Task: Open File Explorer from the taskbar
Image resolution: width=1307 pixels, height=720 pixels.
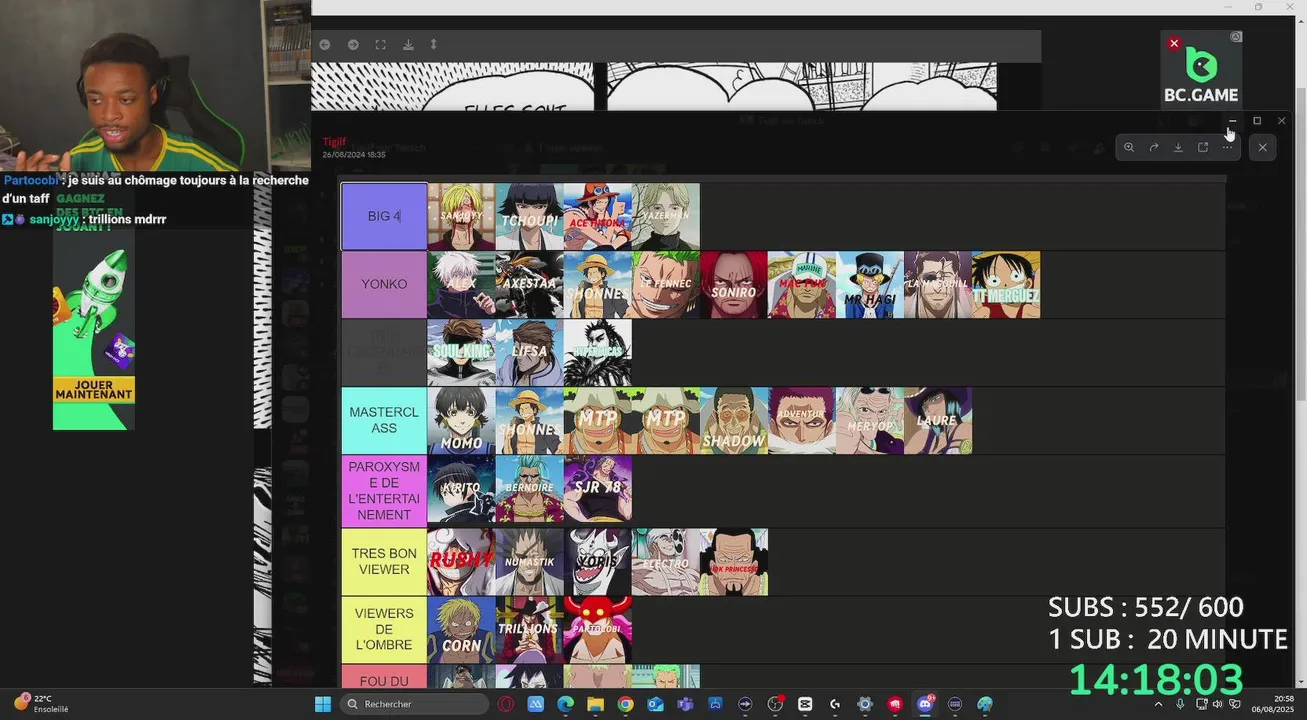Action: point(595,704)
